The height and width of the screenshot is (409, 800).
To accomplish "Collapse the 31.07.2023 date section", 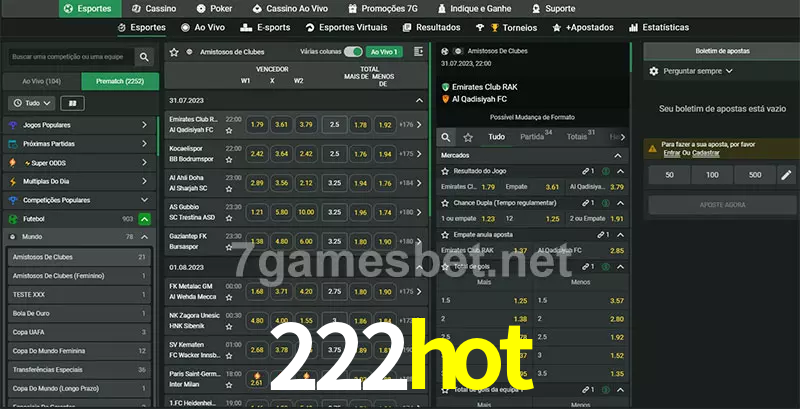I will [419, 101].
